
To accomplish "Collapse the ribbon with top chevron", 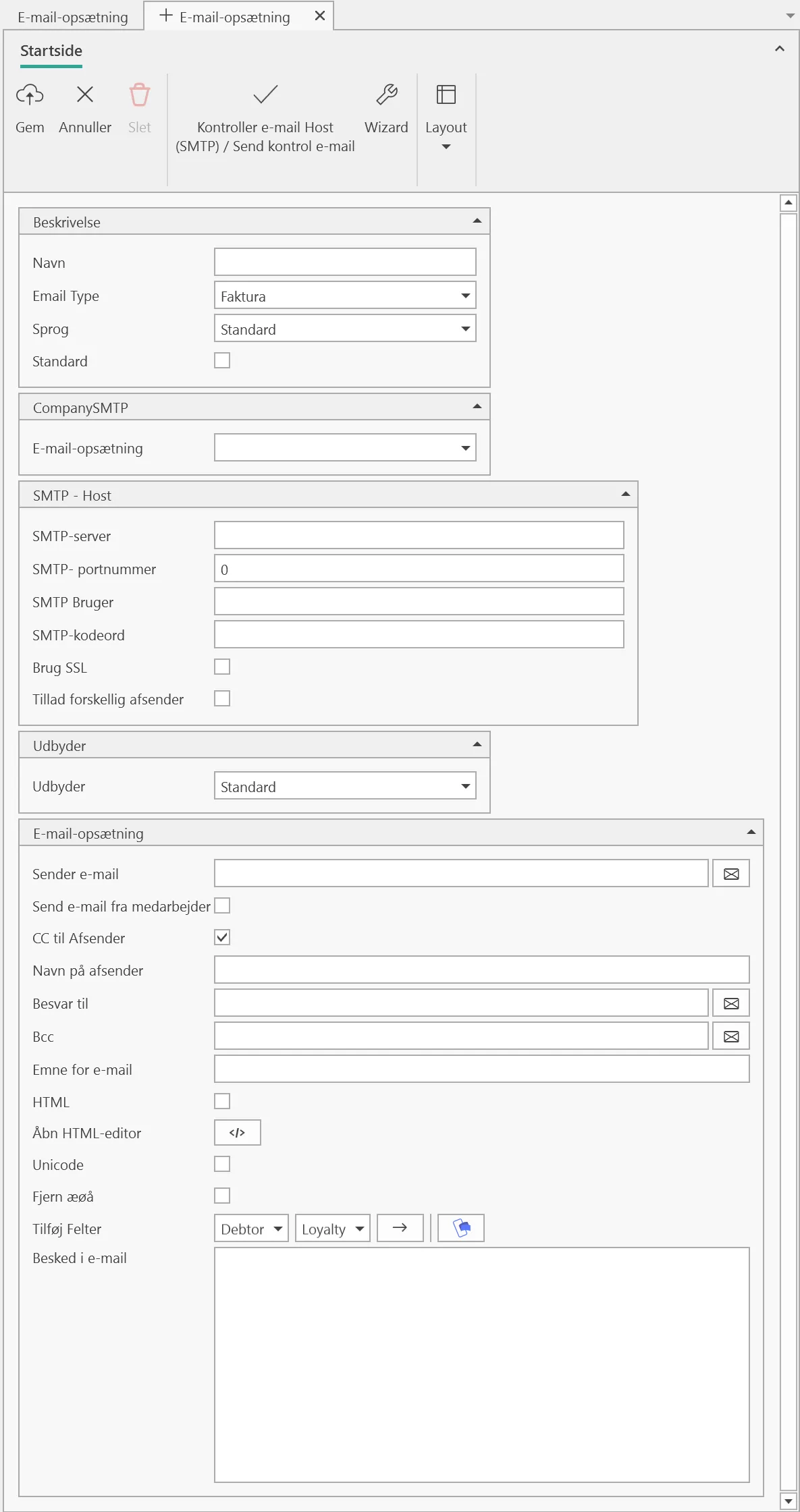I will (780, 49).
